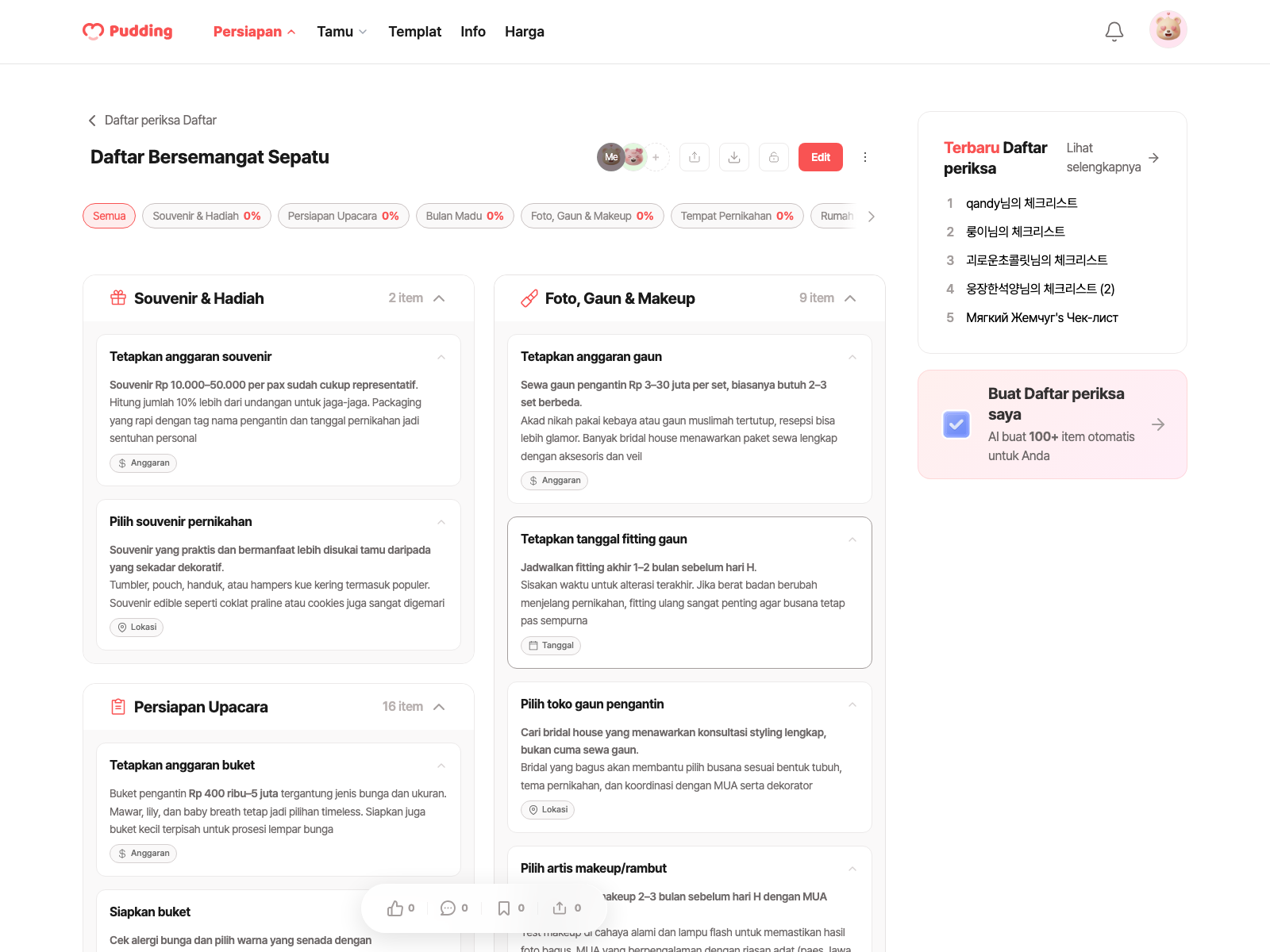Collapse Tetapkan anggaran gaun card

852,357
